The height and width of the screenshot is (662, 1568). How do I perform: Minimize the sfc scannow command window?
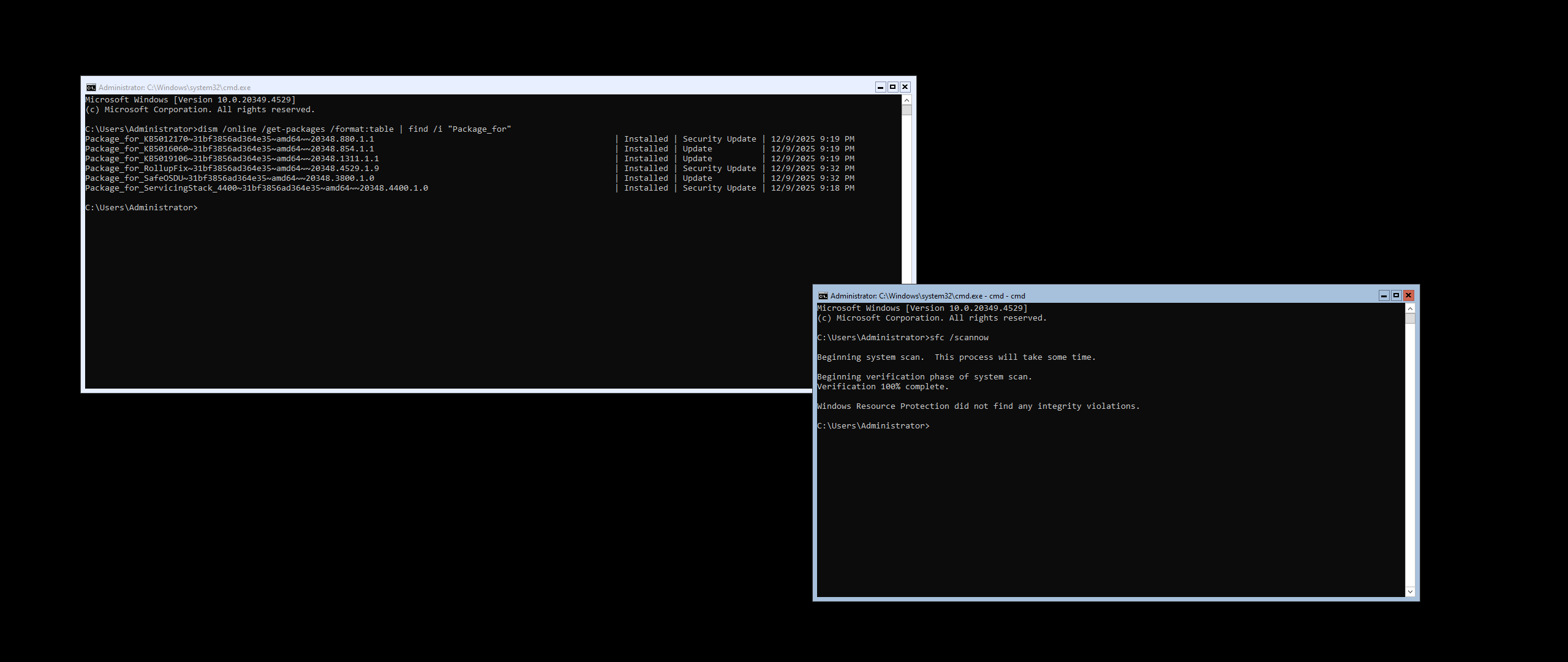[x=1384, y=295]
